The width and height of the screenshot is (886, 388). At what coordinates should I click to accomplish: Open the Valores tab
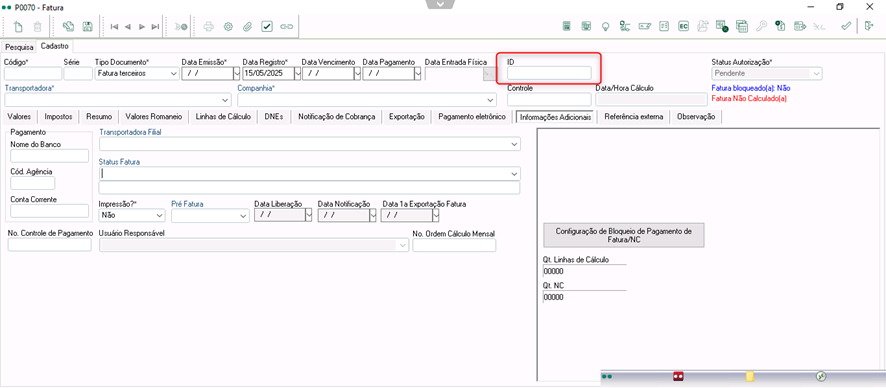[x=19, y=117]
